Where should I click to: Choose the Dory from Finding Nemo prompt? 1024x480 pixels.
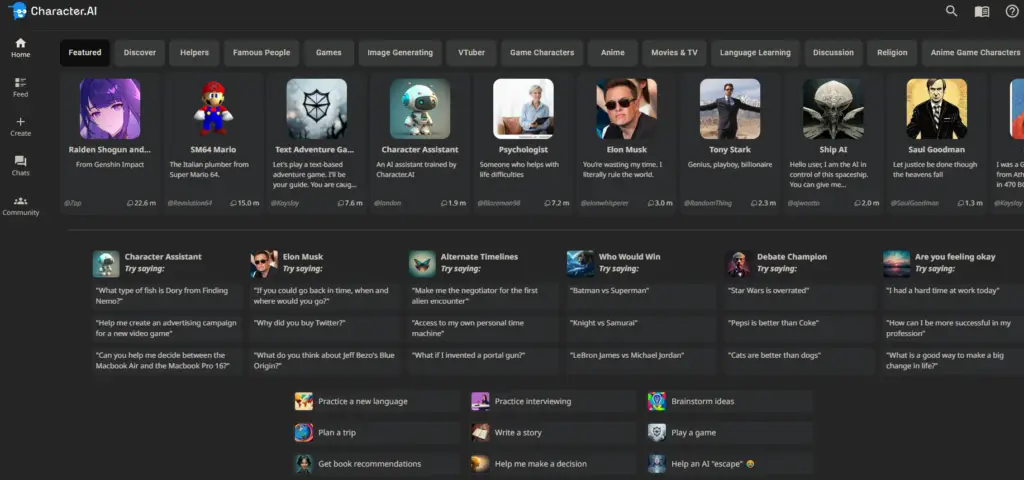(x=167, y=296)
